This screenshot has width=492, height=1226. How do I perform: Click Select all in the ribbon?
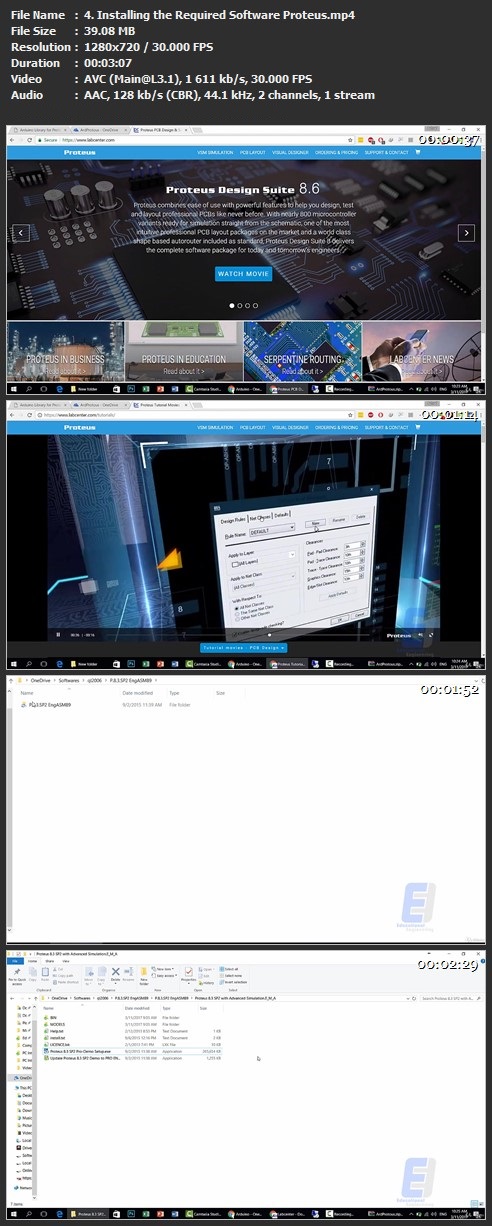click(229, 969)
